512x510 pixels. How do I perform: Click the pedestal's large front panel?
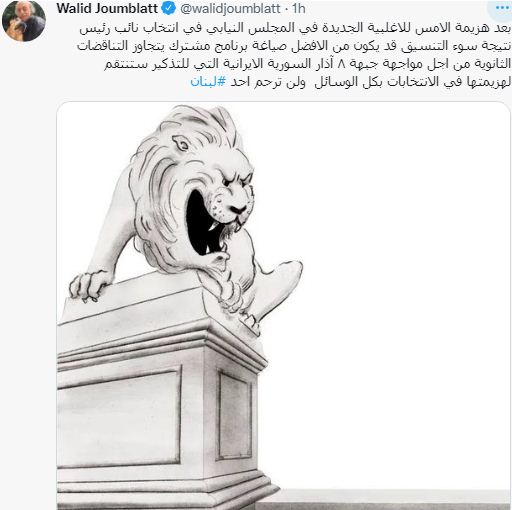pos(118,417)
